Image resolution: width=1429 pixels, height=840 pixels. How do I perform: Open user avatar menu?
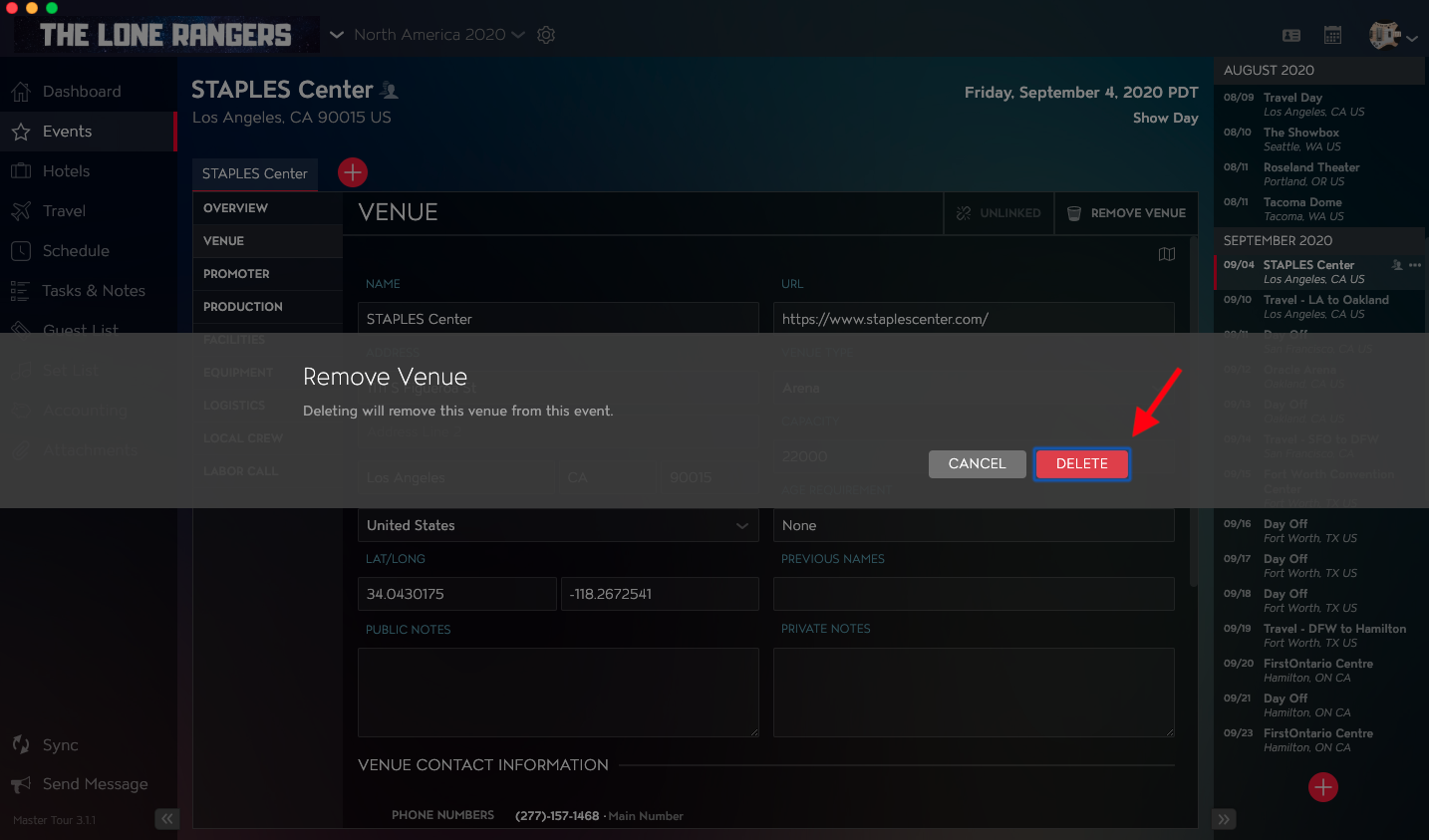tap(1392, 36)
